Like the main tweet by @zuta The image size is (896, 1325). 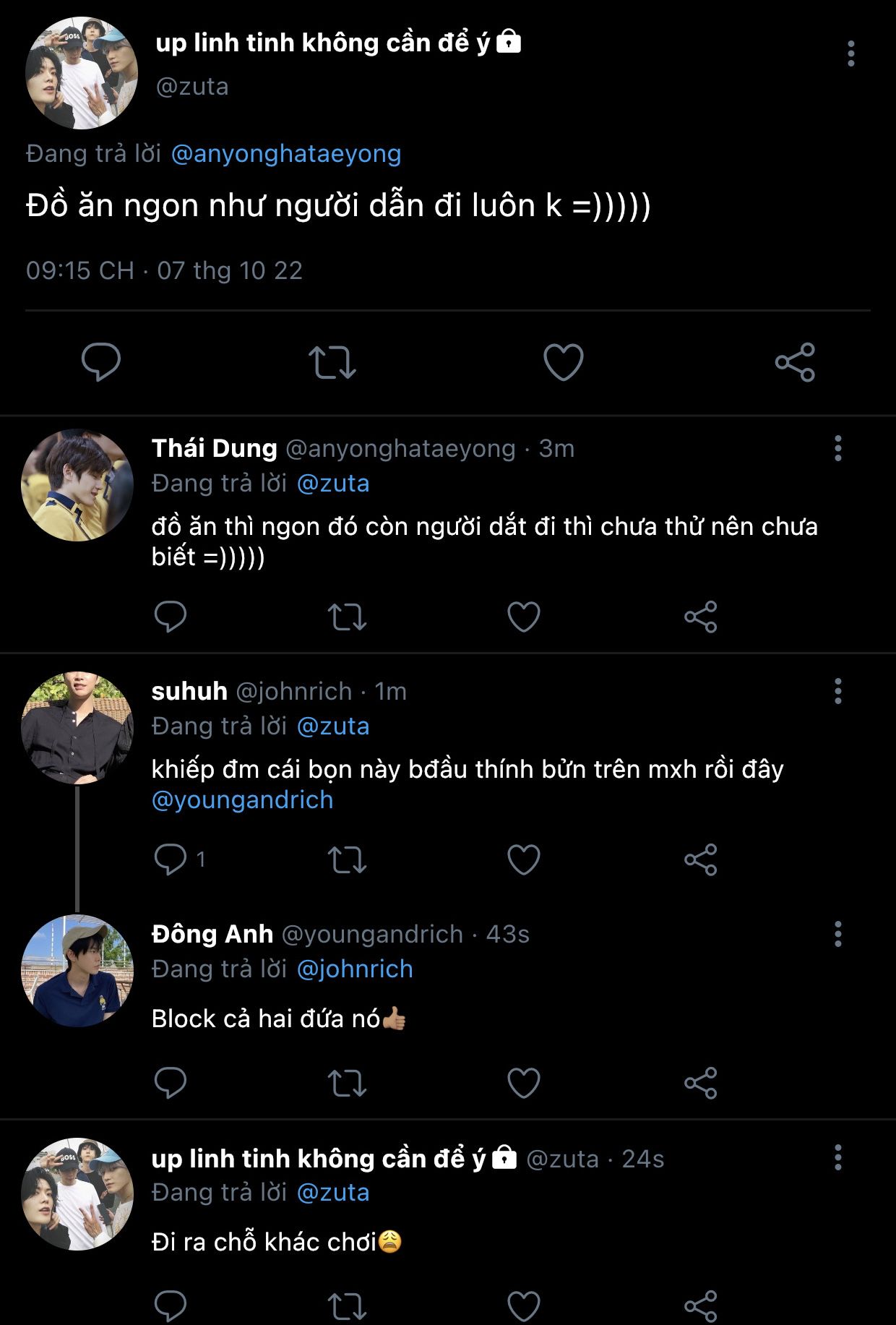pyautogui.click(x=563, y=362)
